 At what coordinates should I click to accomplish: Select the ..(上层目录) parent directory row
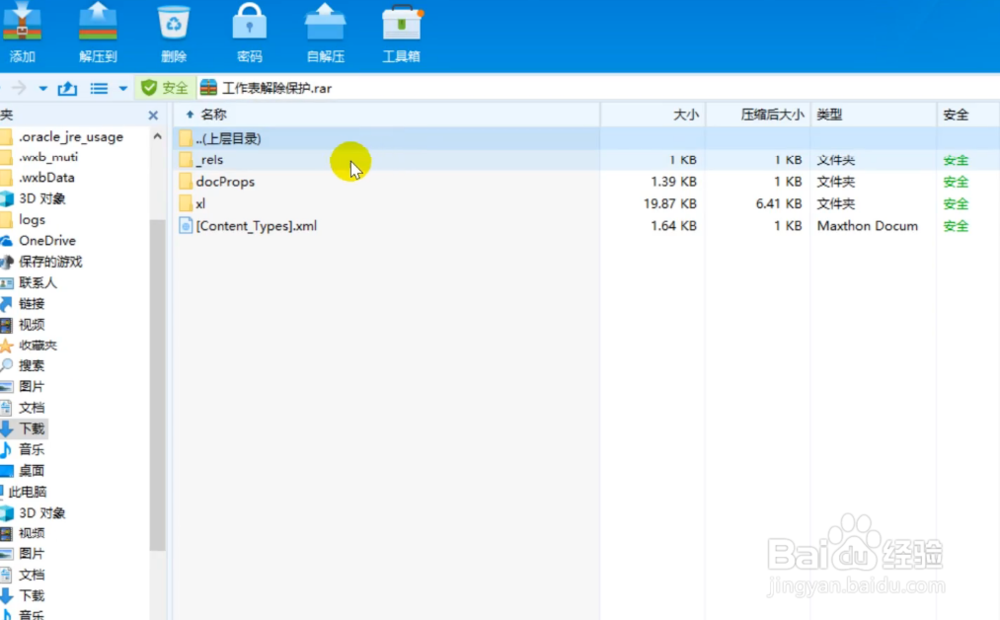(586, 138)
